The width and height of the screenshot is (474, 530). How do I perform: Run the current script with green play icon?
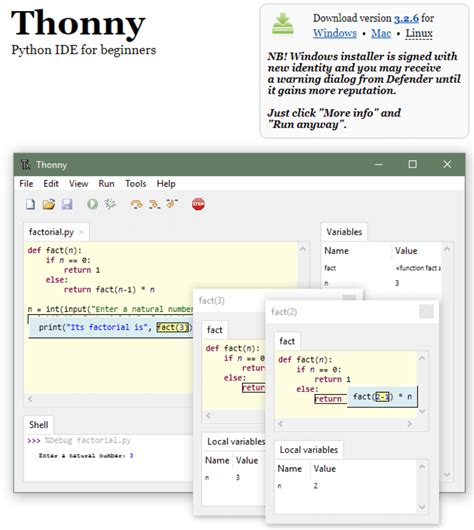92,204
